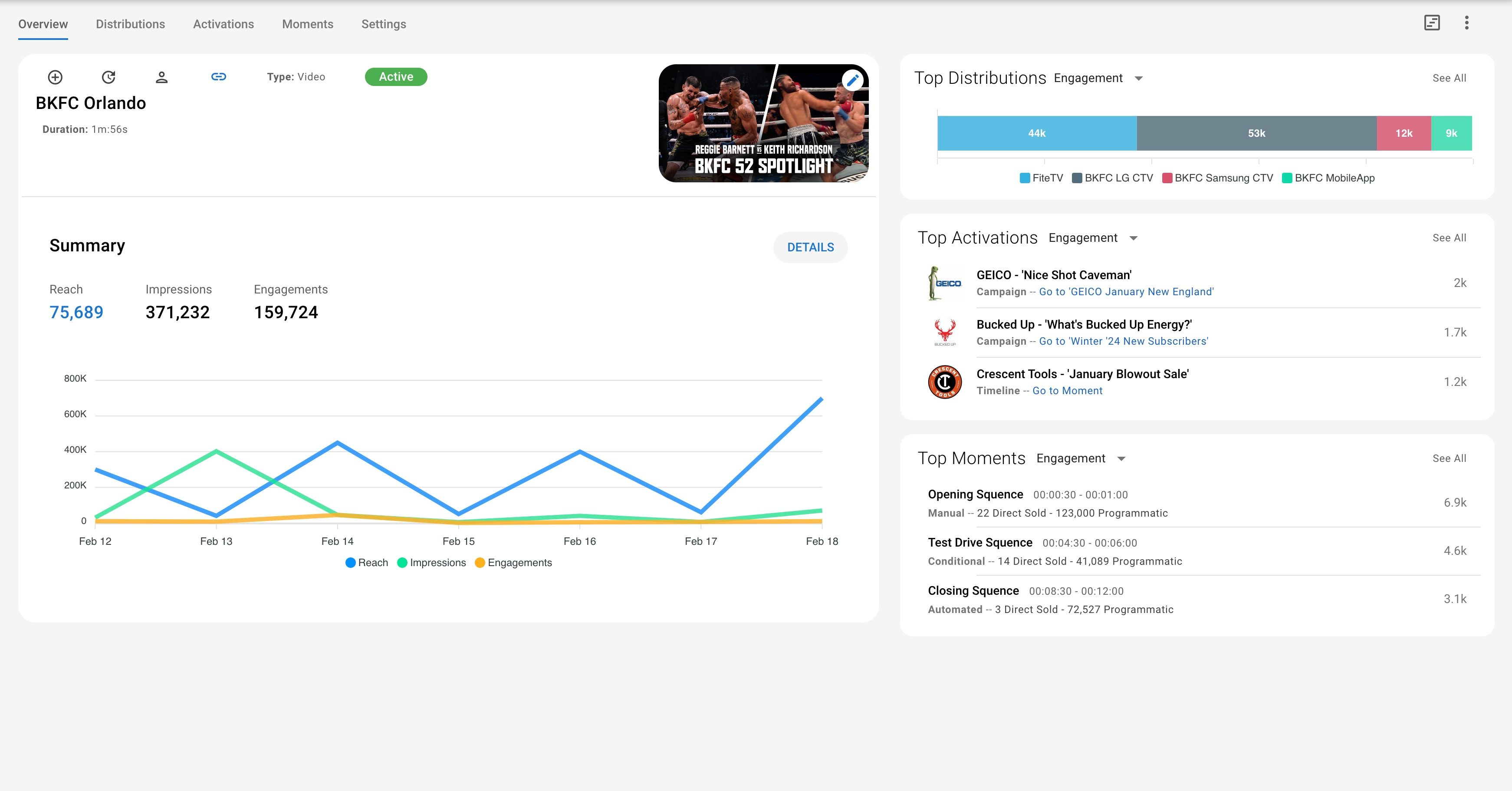The width and height of the screenshot is (1512, 791).
Task: Click the Feb 14 axis label
Action: [338, 541]
